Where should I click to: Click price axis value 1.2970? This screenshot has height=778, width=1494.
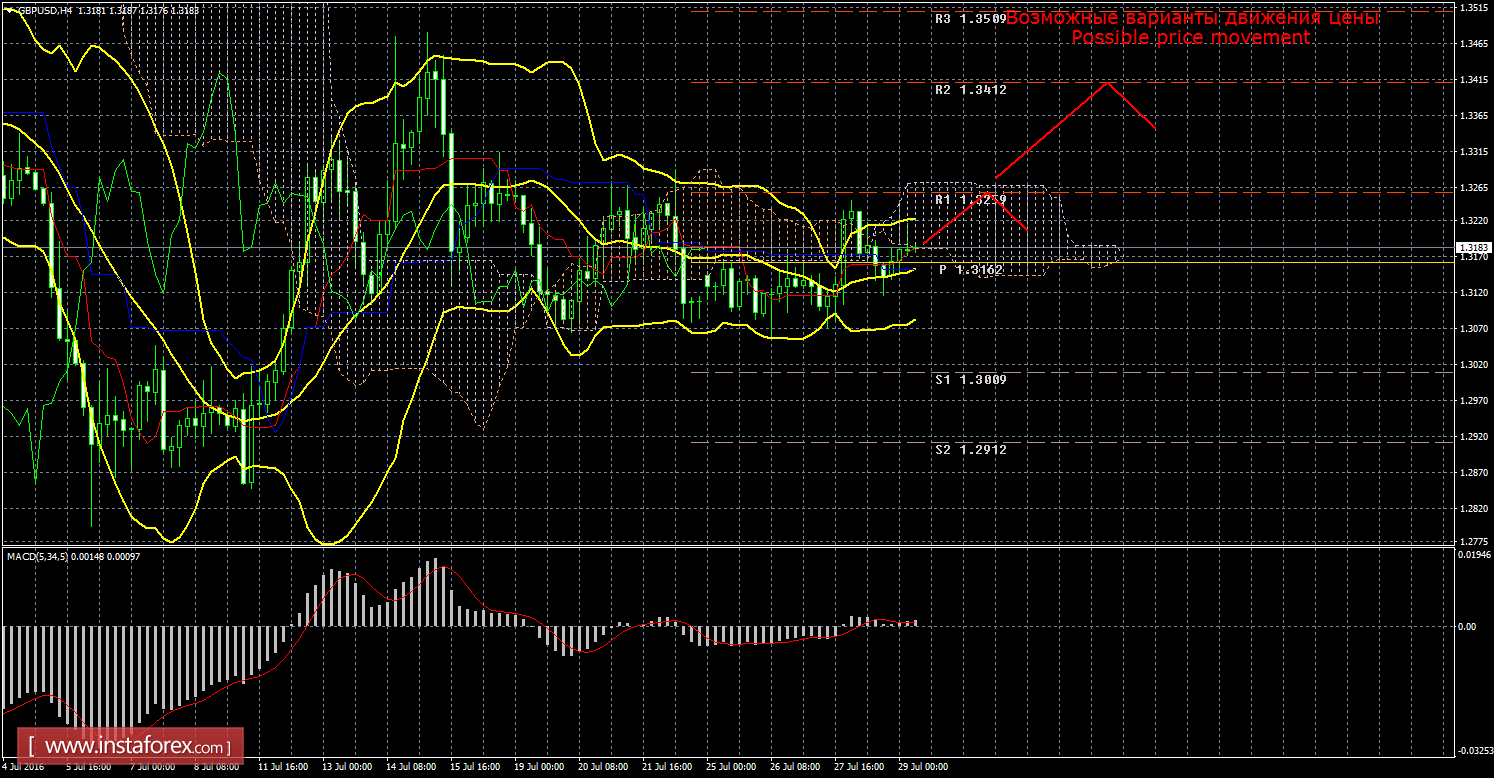pyautogui.click(x=1473, y=401)
